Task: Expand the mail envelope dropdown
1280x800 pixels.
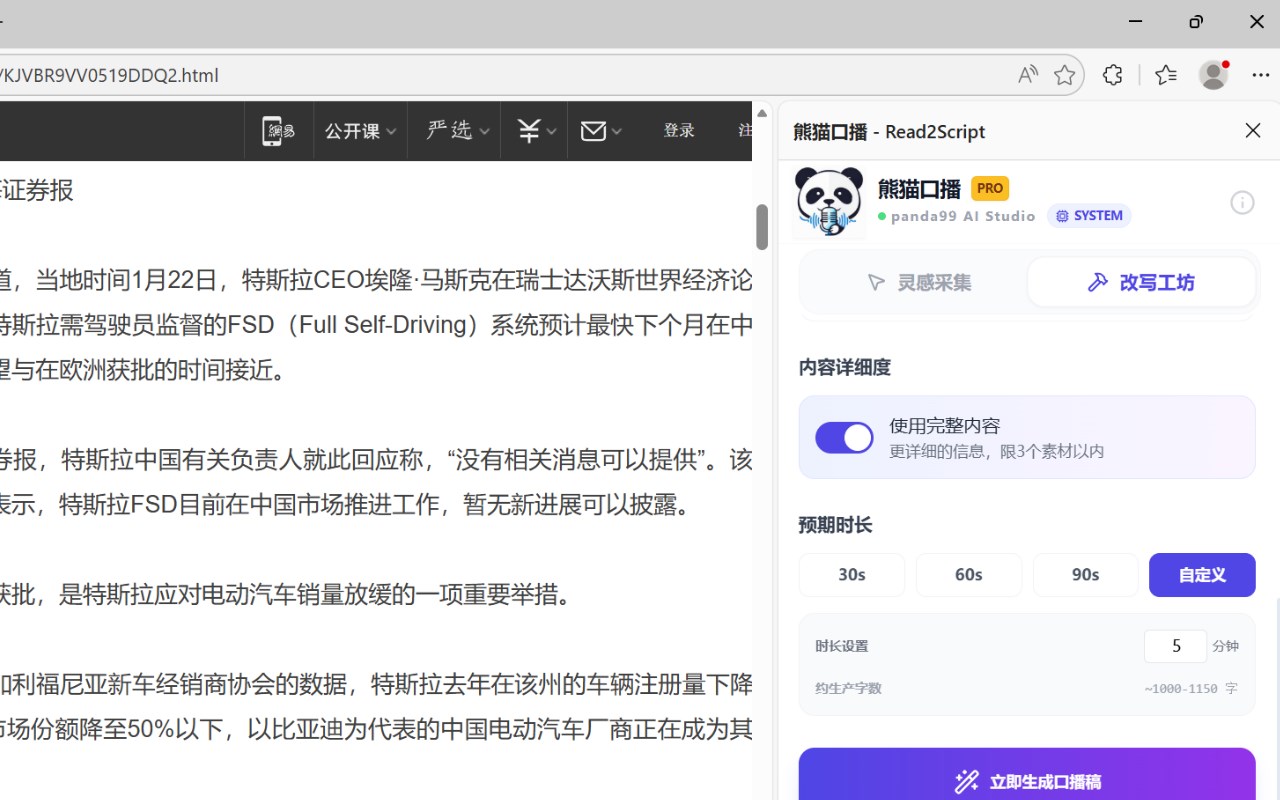Action: point(601,131)
